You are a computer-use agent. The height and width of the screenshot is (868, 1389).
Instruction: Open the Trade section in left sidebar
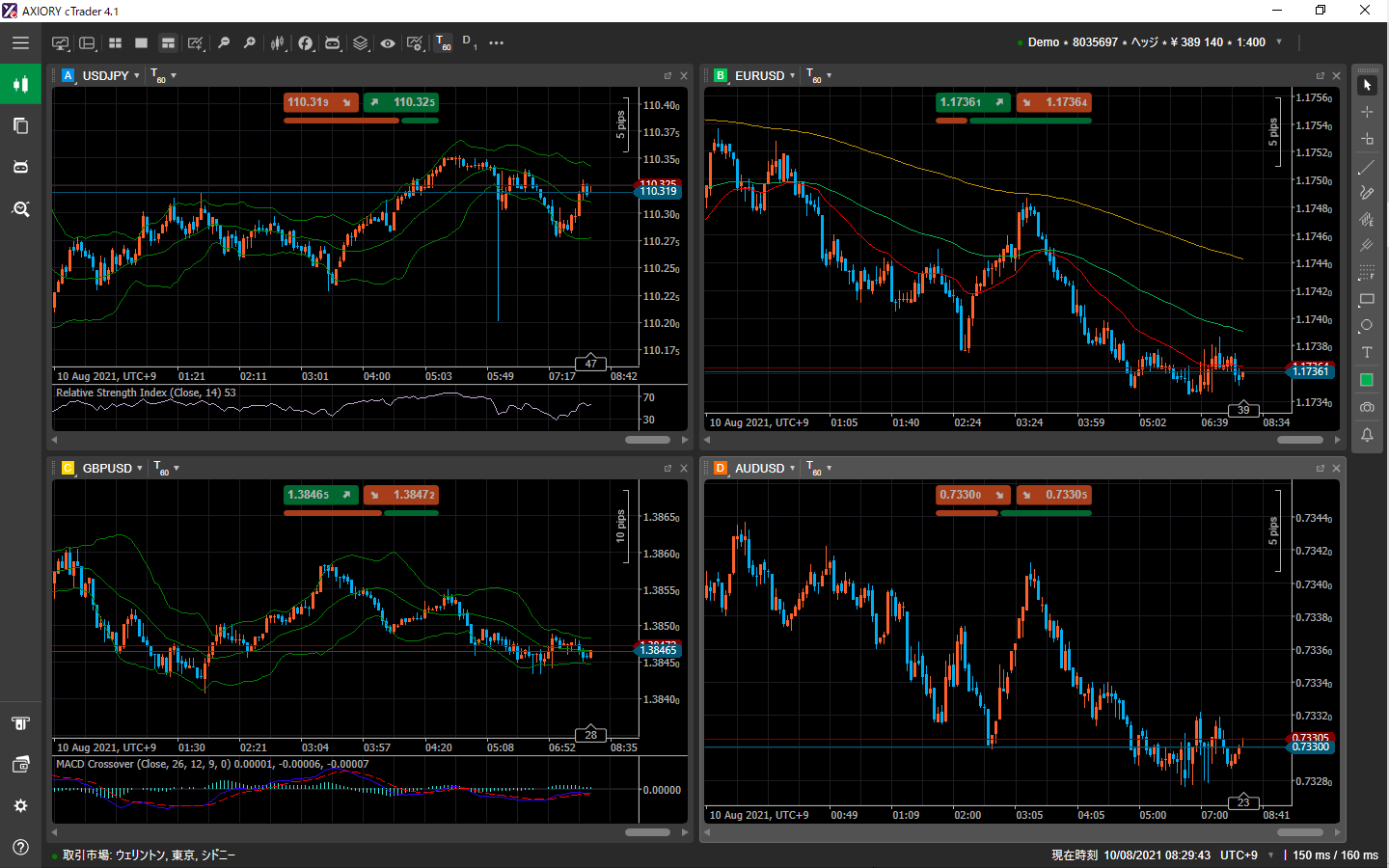point(20,84)
